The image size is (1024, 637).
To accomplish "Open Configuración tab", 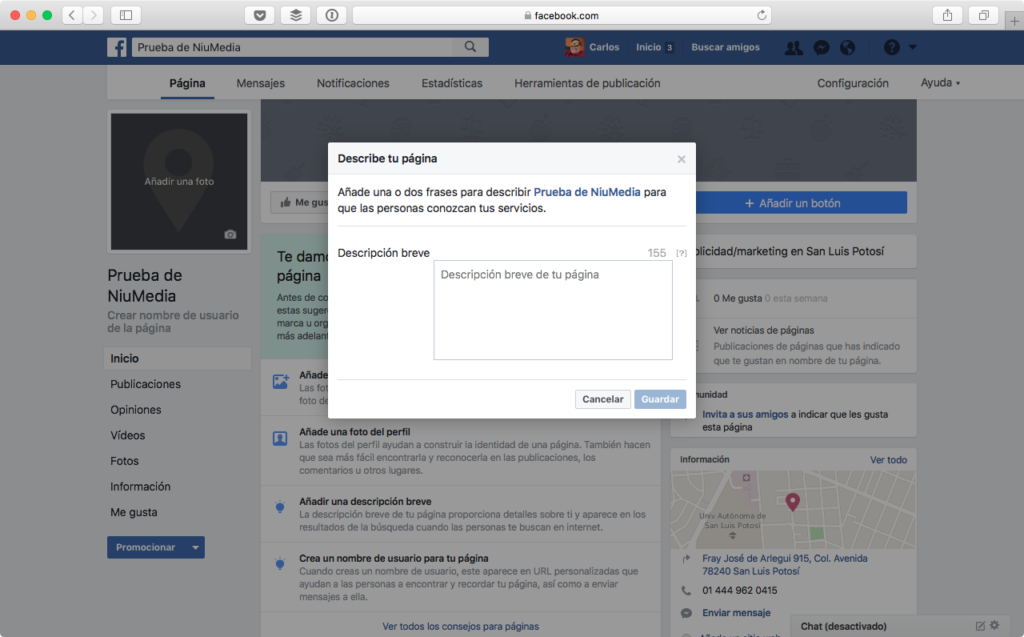I will [853, 83].
